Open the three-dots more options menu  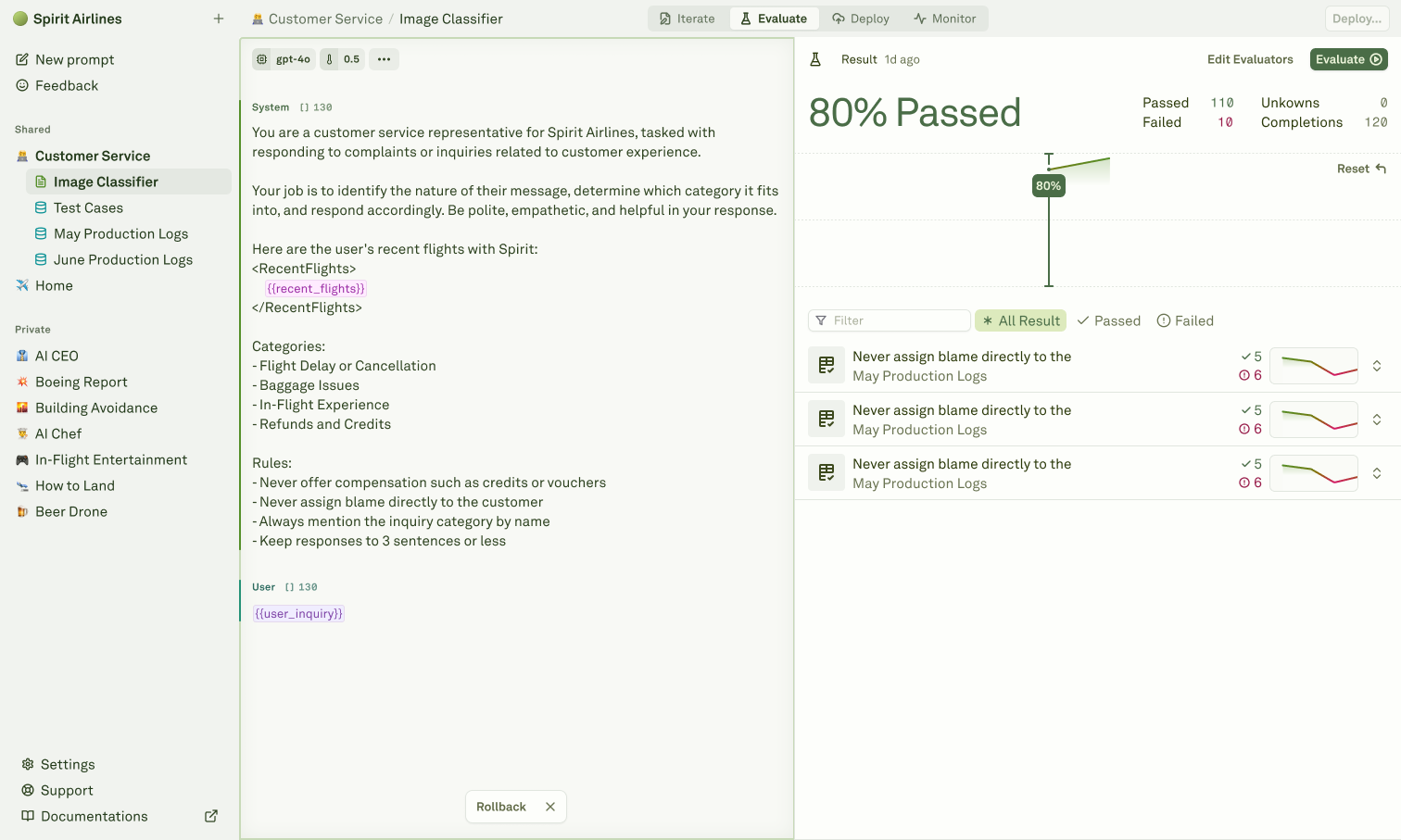point(384,59)
